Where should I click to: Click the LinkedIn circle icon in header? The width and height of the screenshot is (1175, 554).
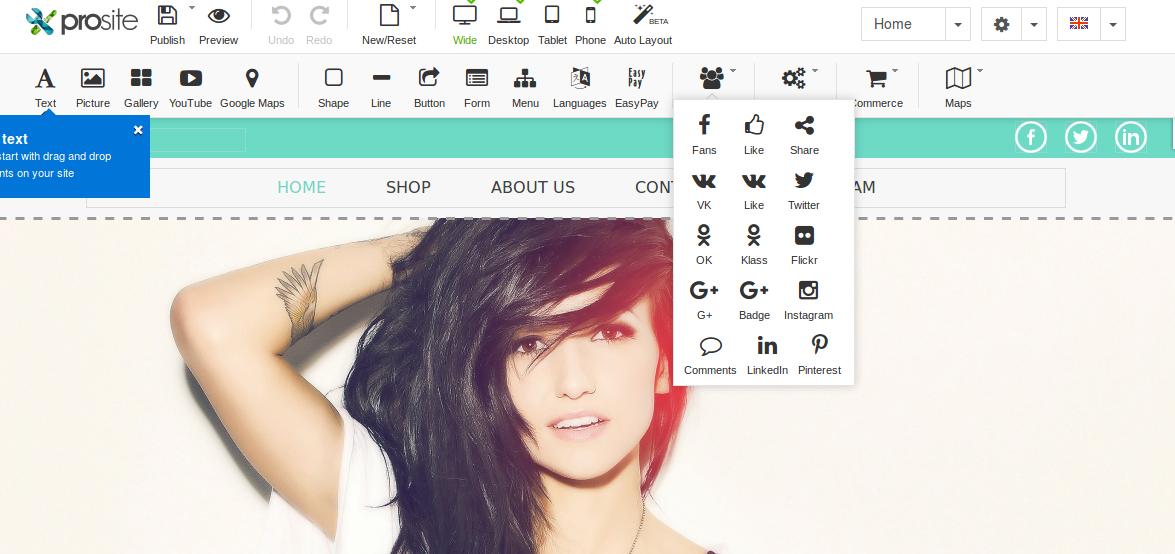coord(1131,137)
